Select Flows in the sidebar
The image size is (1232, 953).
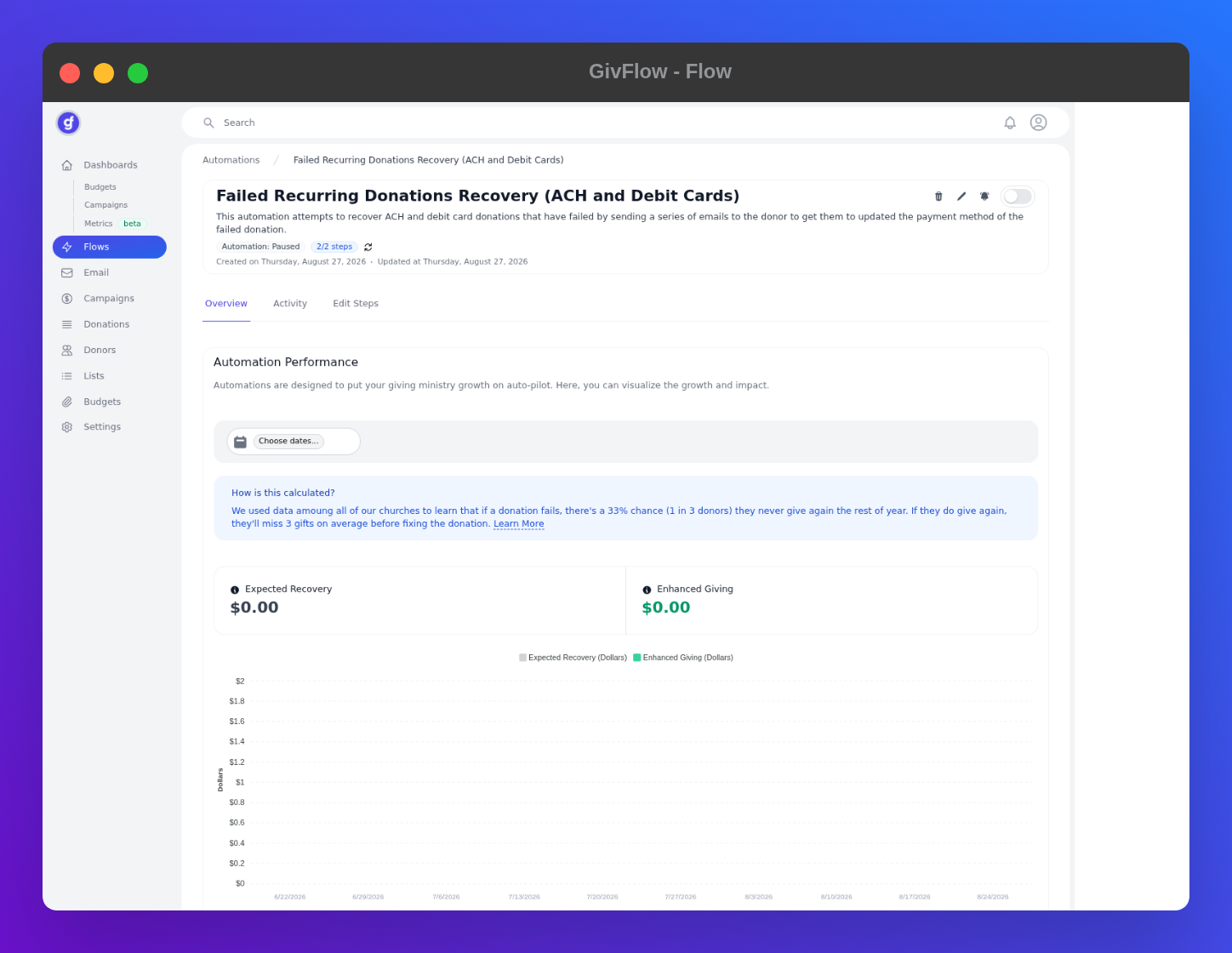pyautogui.click(x=110, y=247)
